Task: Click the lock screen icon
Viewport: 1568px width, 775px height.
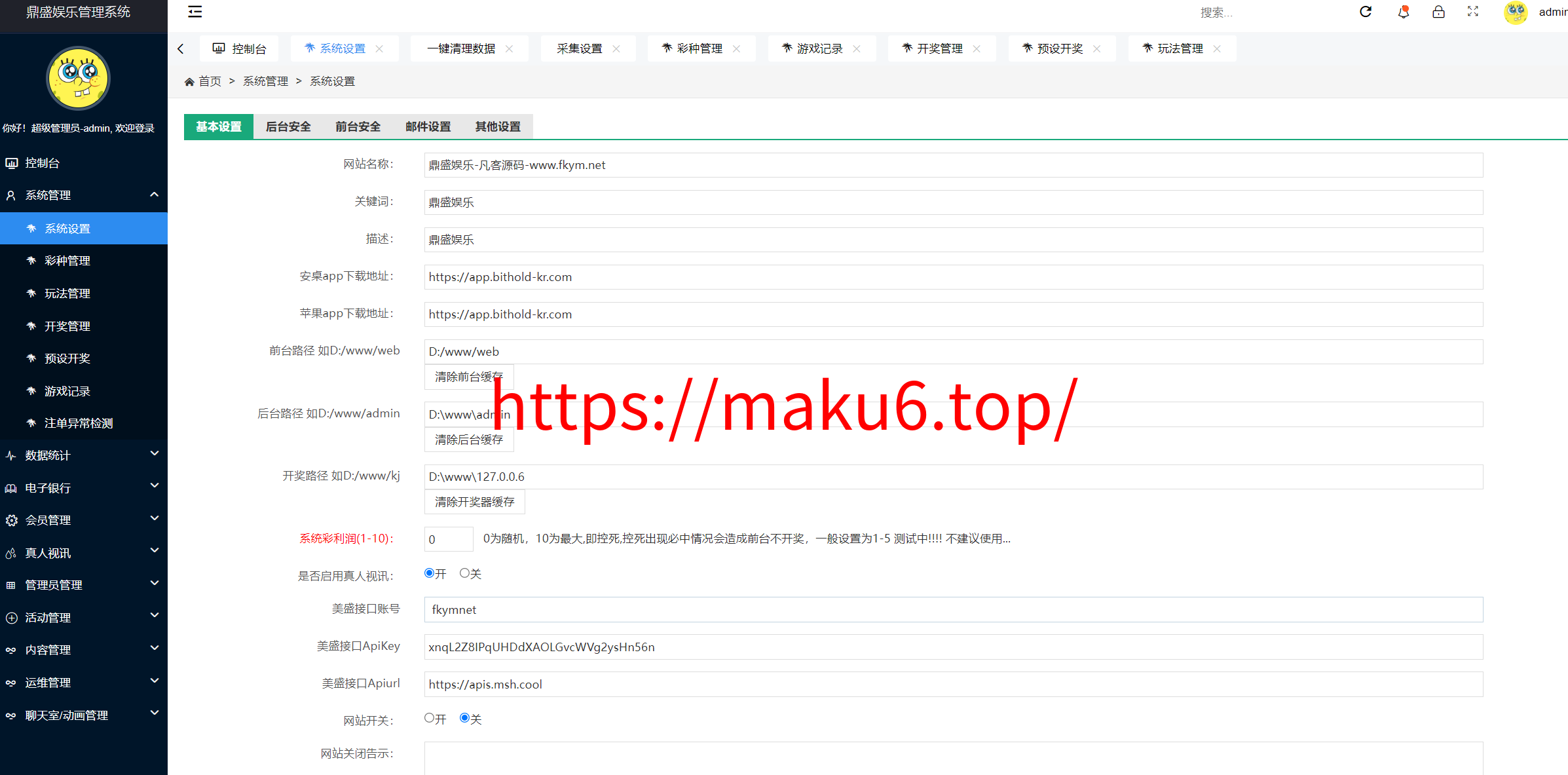Action: click(x=1438, y=12)
